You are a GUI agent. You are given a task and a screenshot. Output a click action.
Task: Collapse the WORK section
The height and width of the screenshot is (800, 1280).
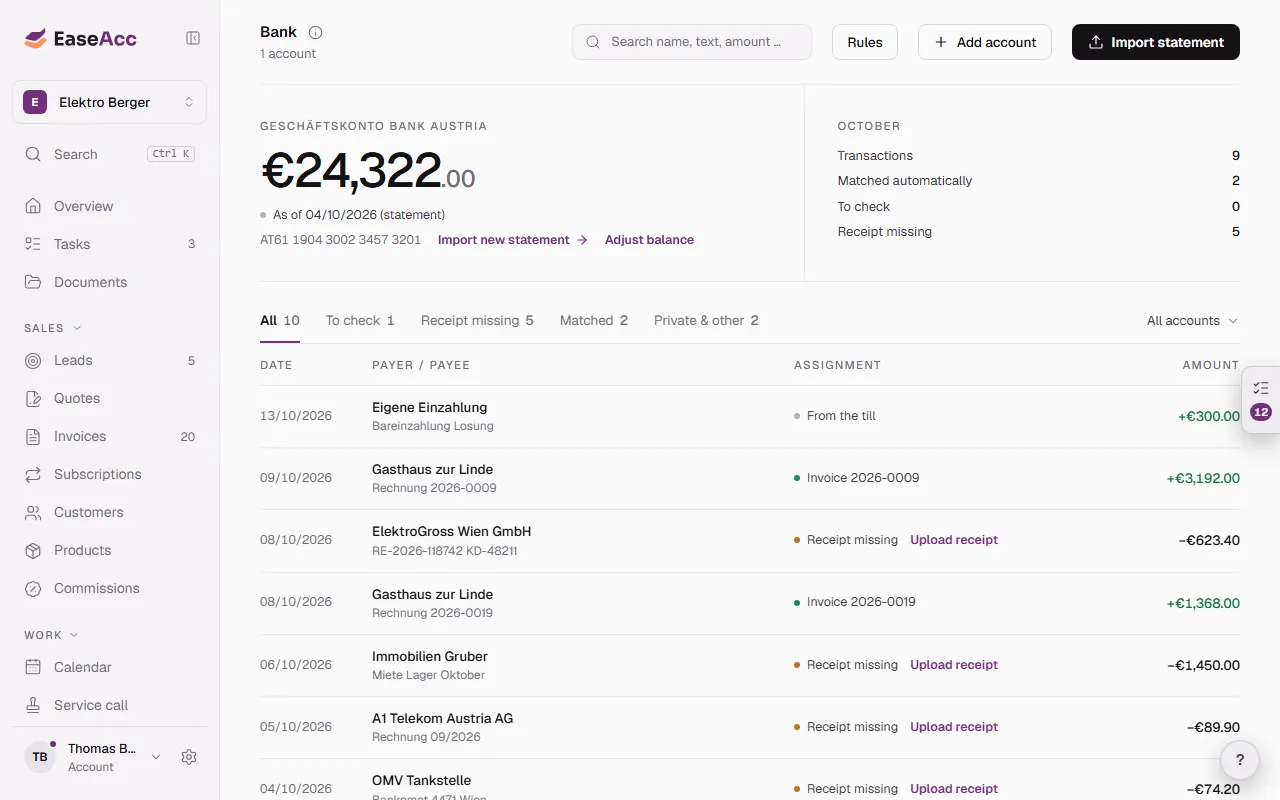pyautogui.click(x=51, y=635)
